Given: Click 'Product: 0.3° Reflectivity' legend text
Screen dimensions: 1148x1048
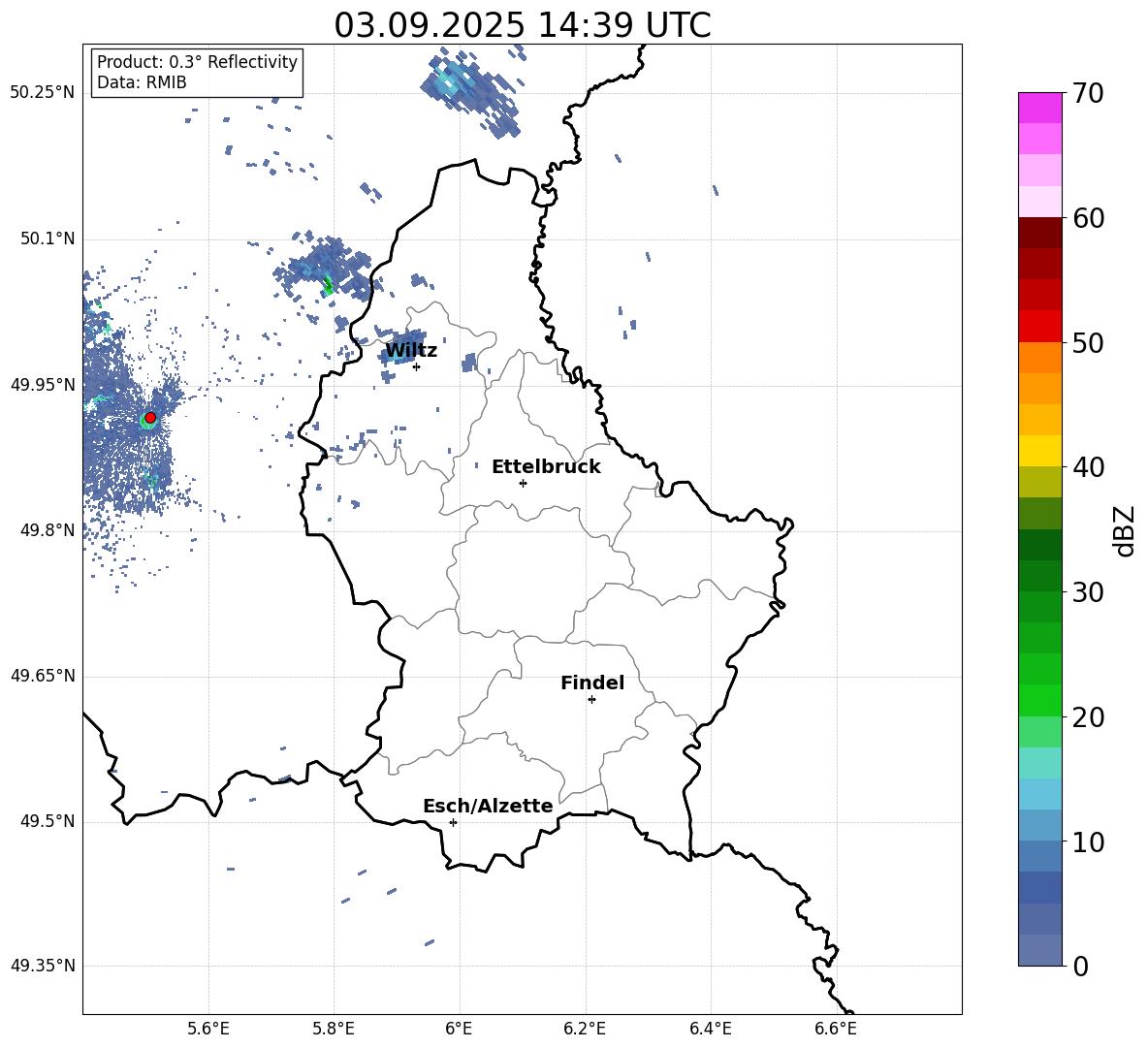Looking at the screenshot, I should click(197, 62).
